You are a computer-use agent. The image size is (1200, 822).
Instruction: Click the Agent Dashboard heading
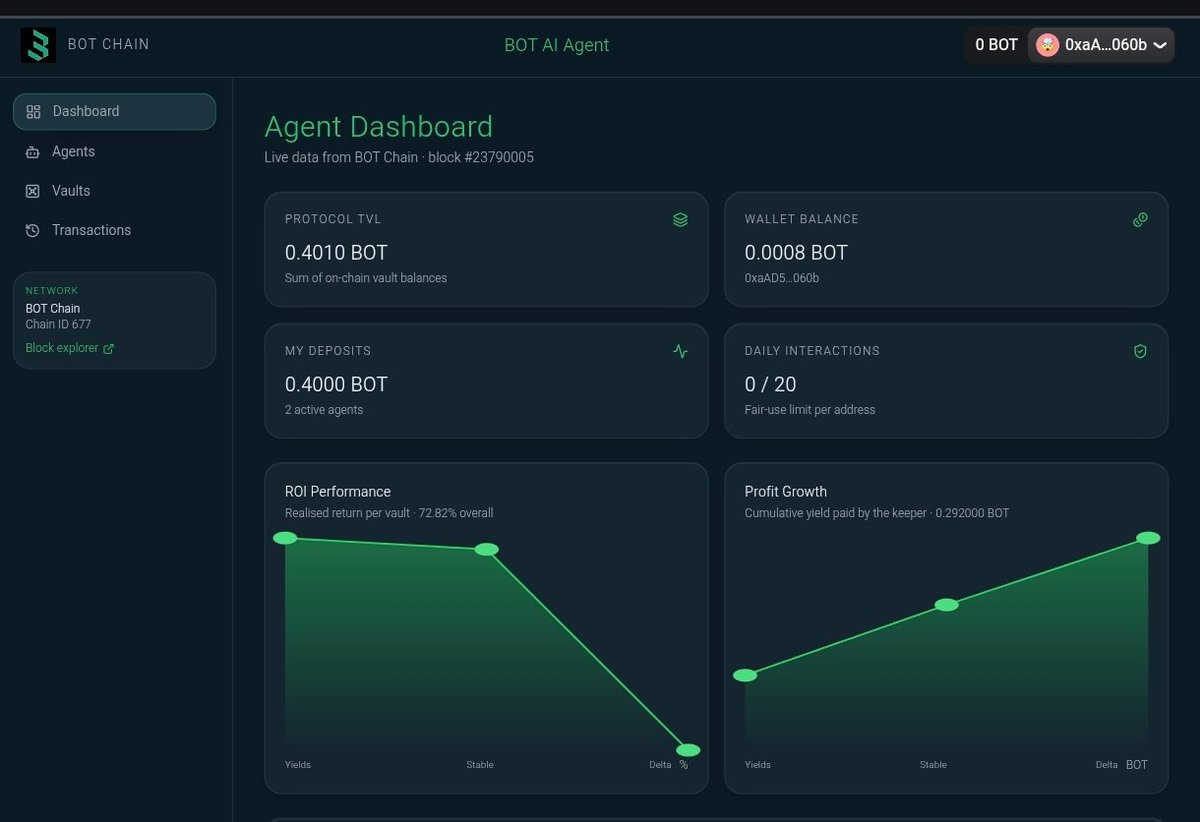click(x=378, y=127)
